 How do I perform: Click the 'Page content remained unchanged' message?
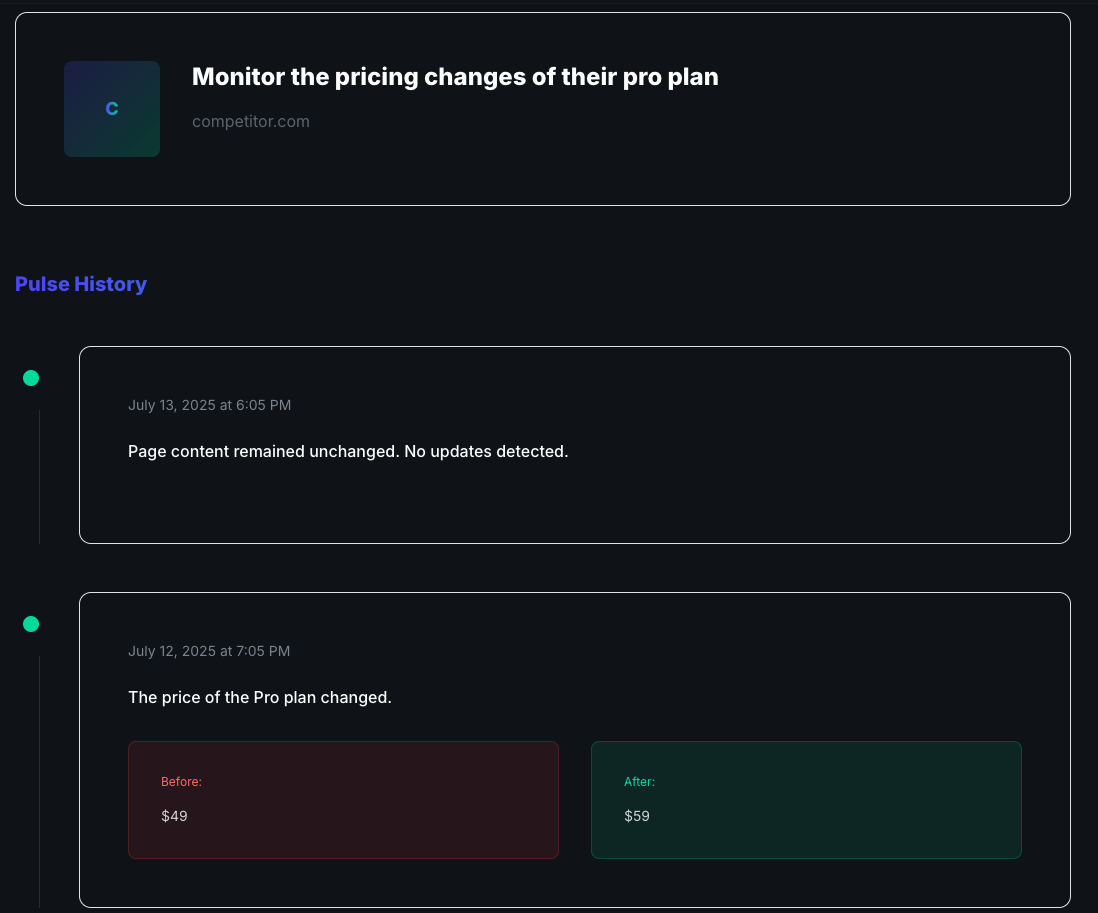click(348, 451)
